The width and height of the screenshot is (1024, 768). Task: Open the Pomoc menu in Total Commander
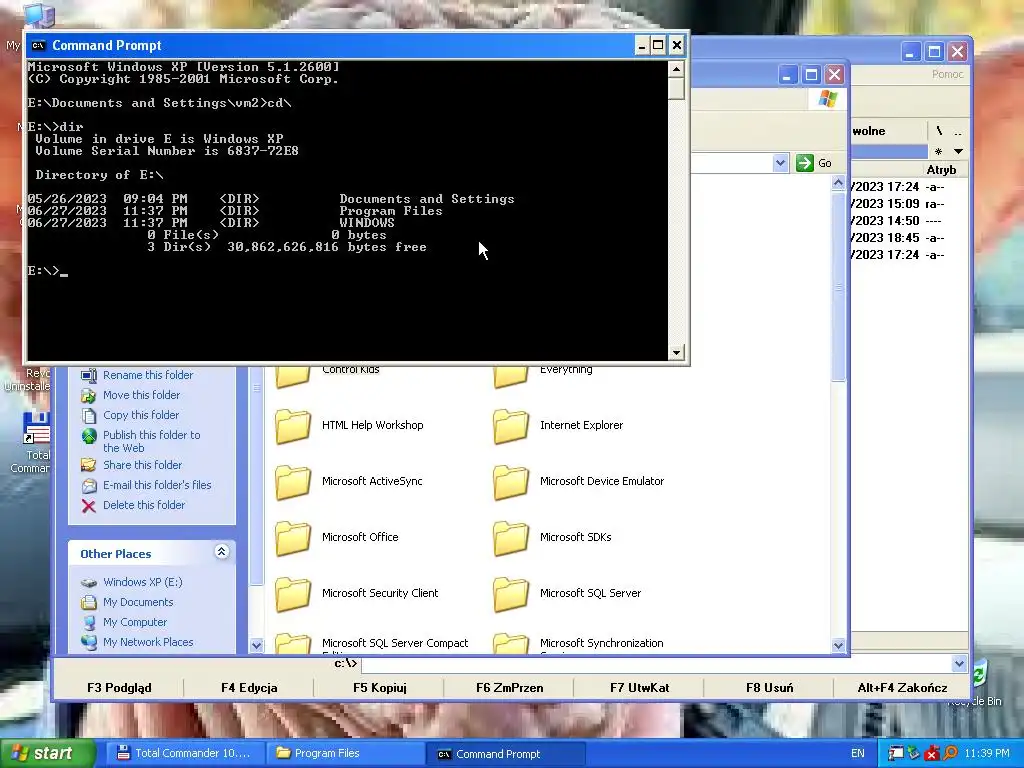coord(947,74)
